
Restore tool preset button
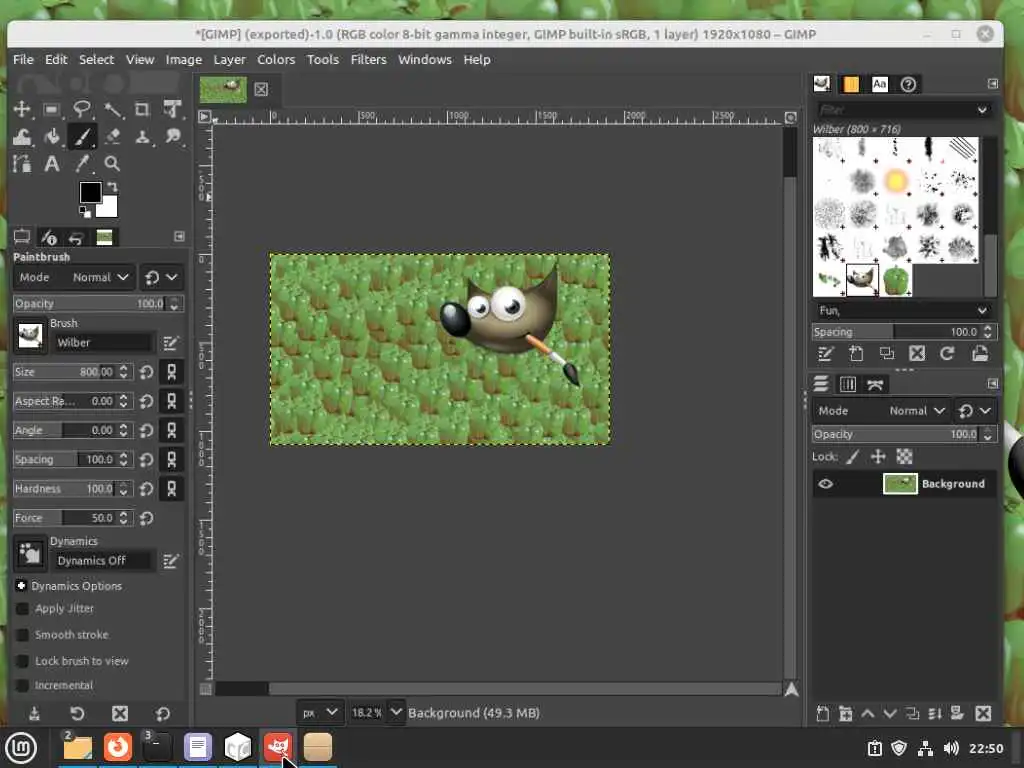(x=76, y=714)
